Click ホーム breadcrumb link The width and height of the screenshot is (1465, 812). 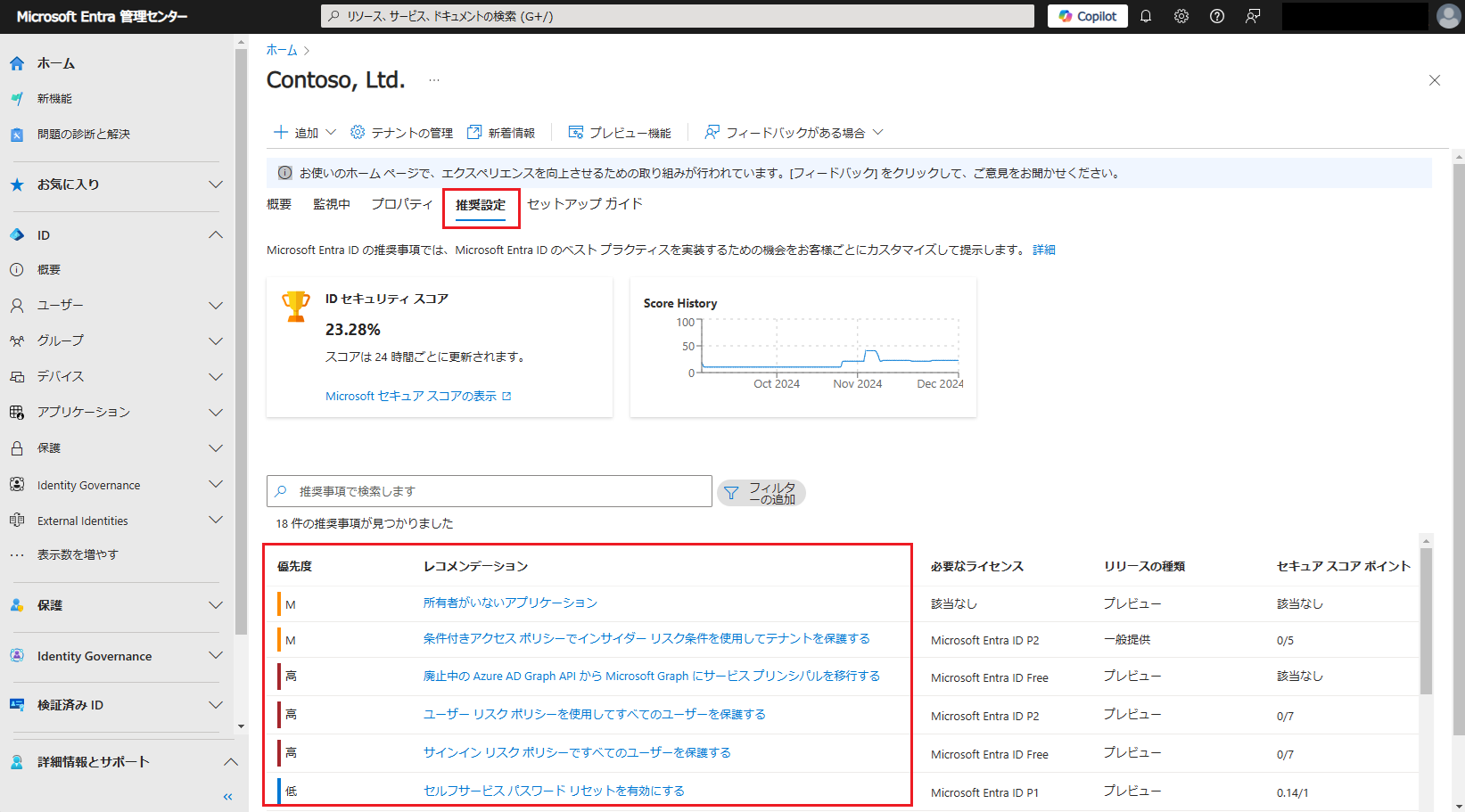tap(282, 51)
